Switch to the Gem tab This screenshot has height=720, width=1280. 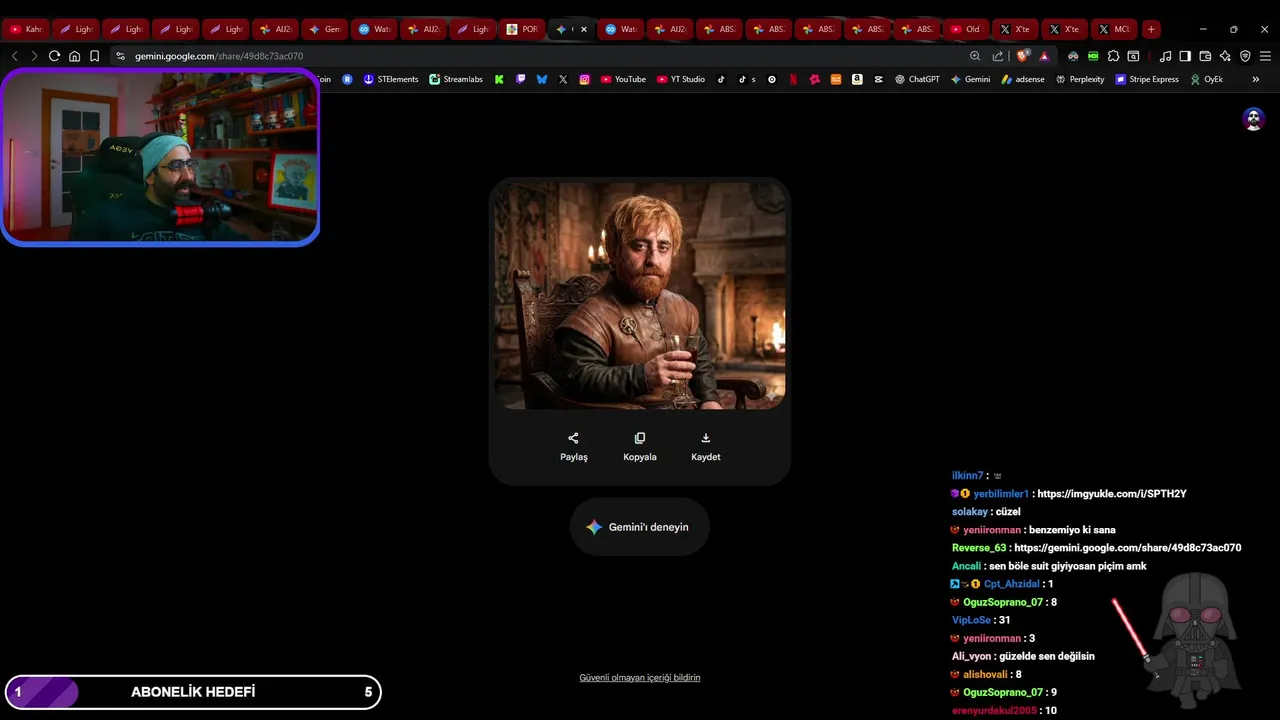324,29
